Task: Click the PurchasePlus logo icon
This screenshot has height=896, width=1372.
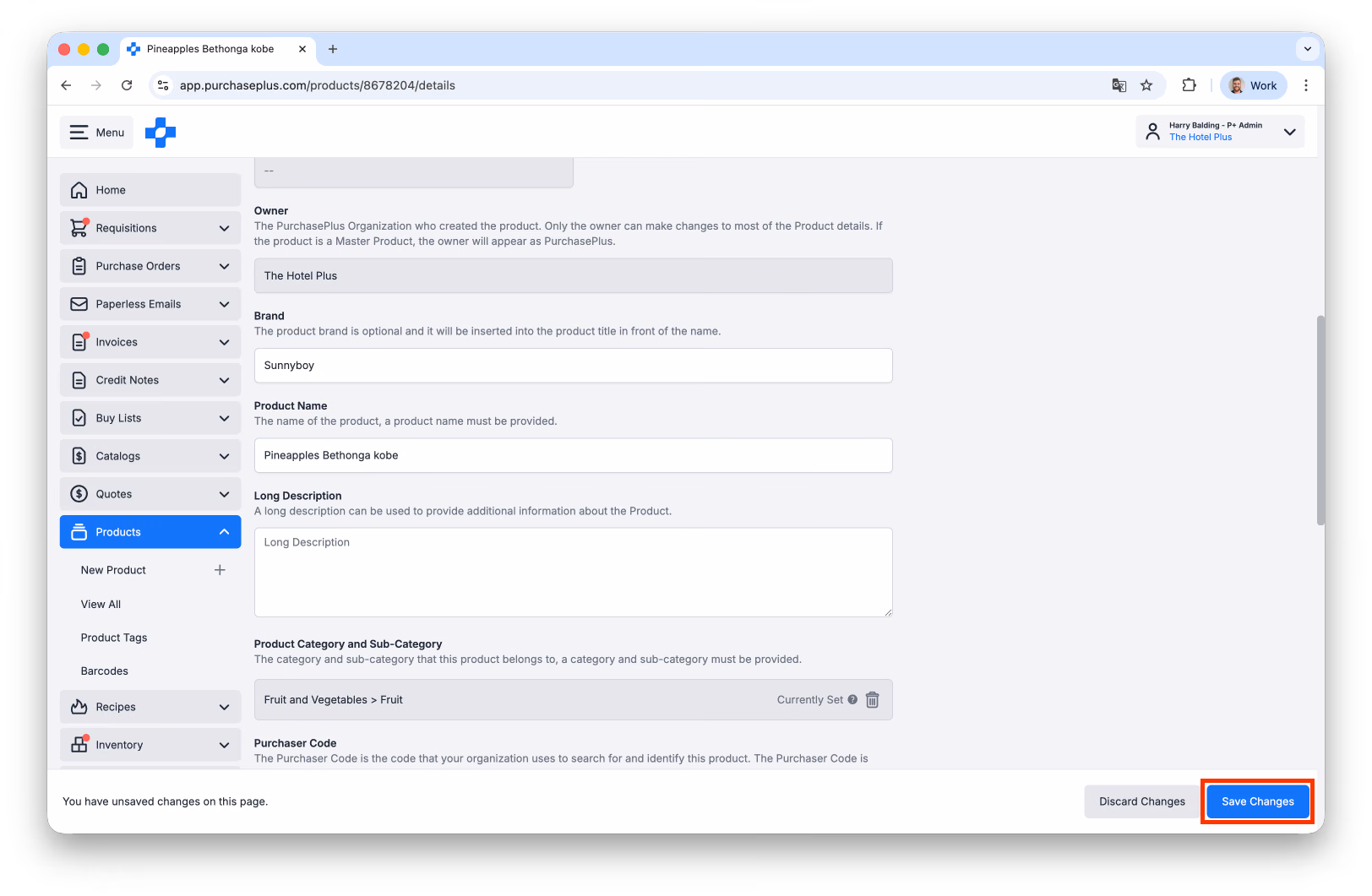Action: pos(161,133)
